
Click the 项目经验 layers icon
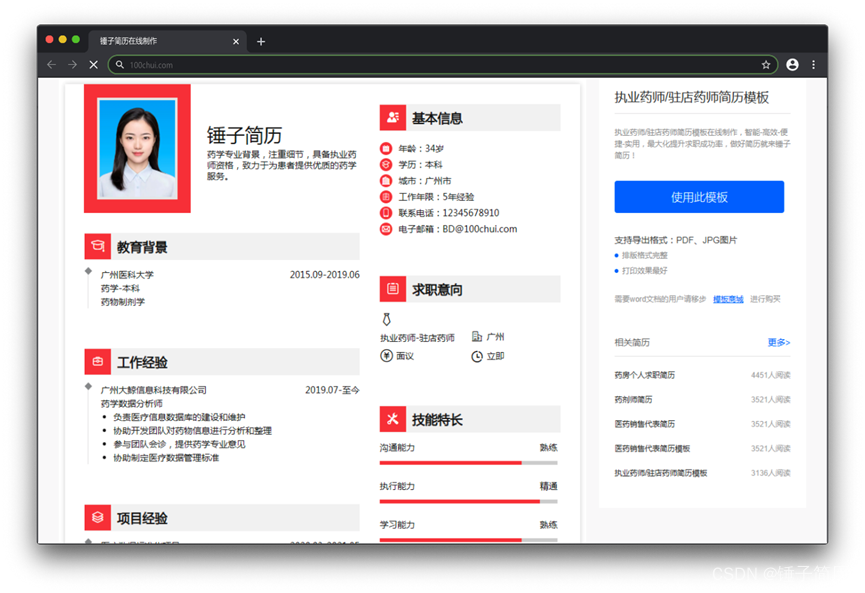click(98, 517)
